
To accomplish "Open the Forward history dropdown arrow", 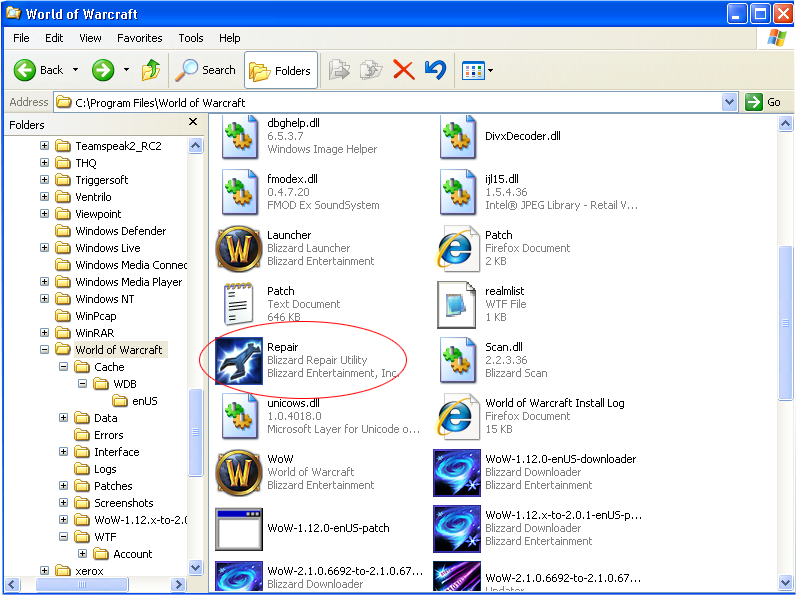I will (x=126, y=70).
